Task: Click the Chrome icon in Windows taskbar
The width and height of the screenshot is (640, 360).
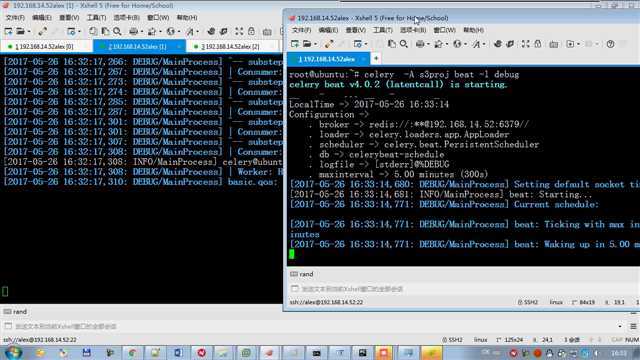Action: pos(133,353)
